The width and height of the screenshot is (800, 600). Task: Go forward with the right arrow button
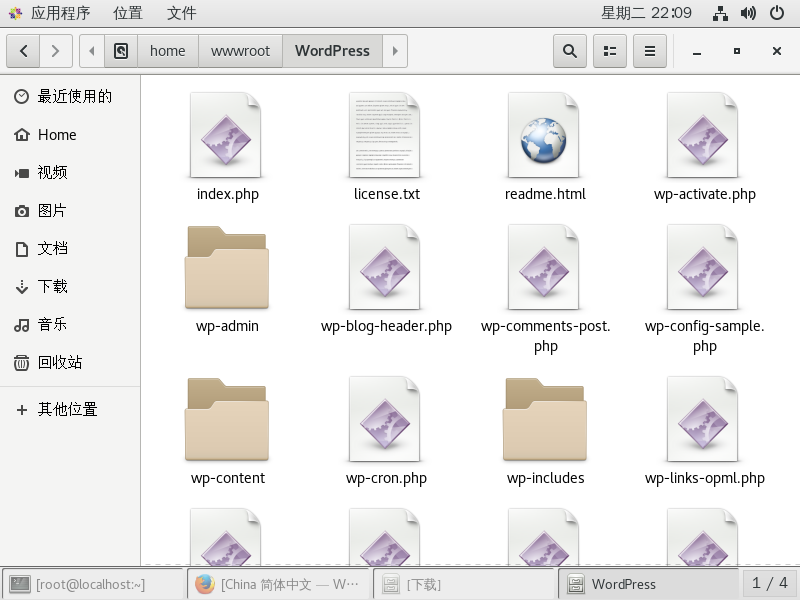(56, 51)
